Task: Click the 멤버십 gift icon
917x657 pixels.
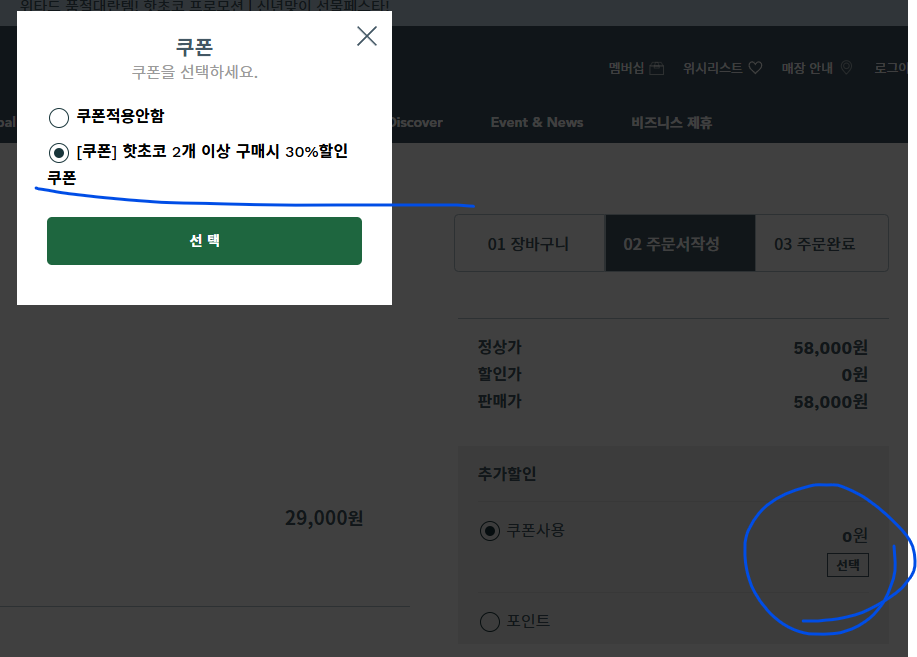Action: coord(657,68)
